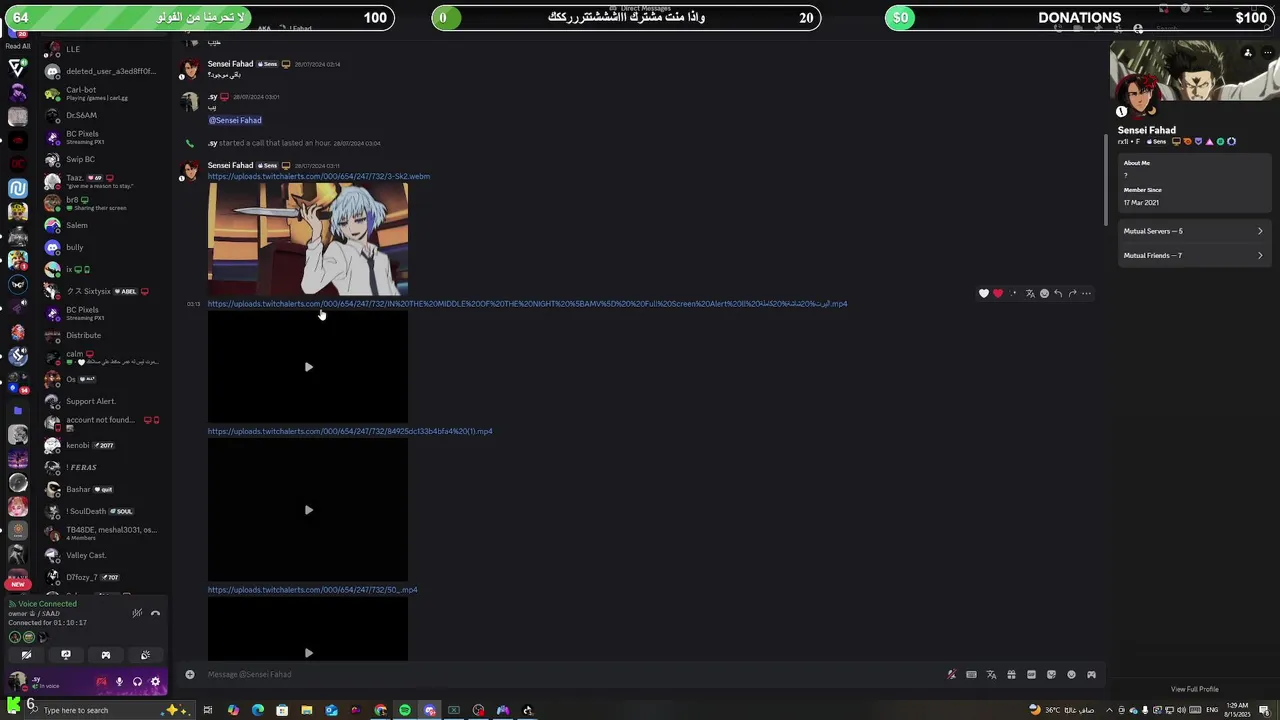Screen dimensions: 1280x720
Task: Click translate icon in message bar
Action: (x=991, y=674)
